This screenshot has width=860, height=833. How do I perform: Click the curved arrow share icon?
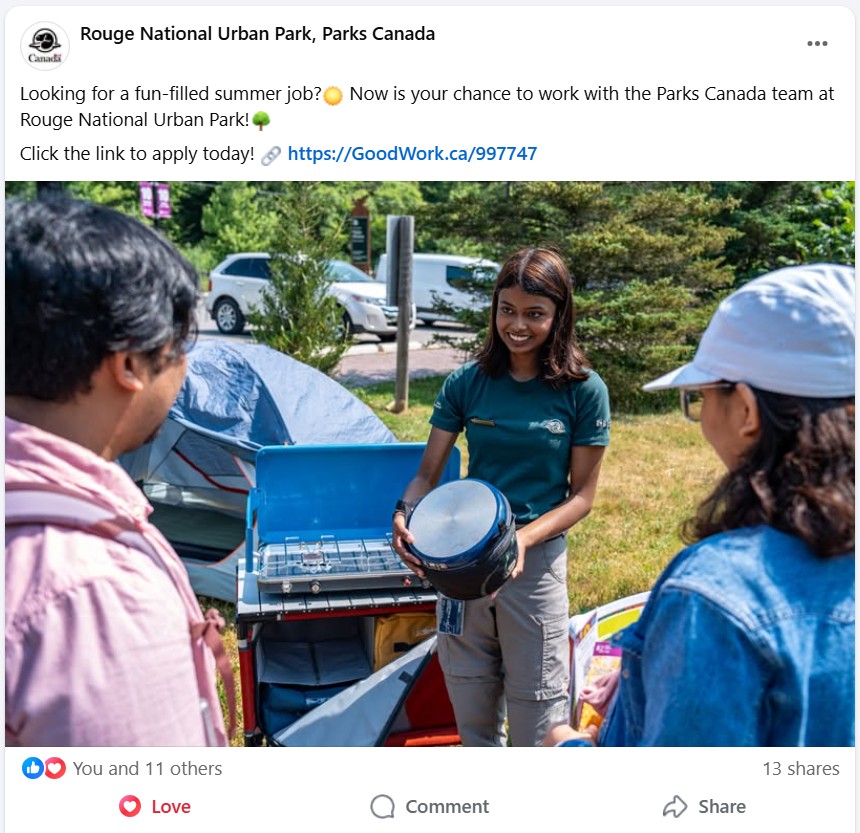coord(675,807)
